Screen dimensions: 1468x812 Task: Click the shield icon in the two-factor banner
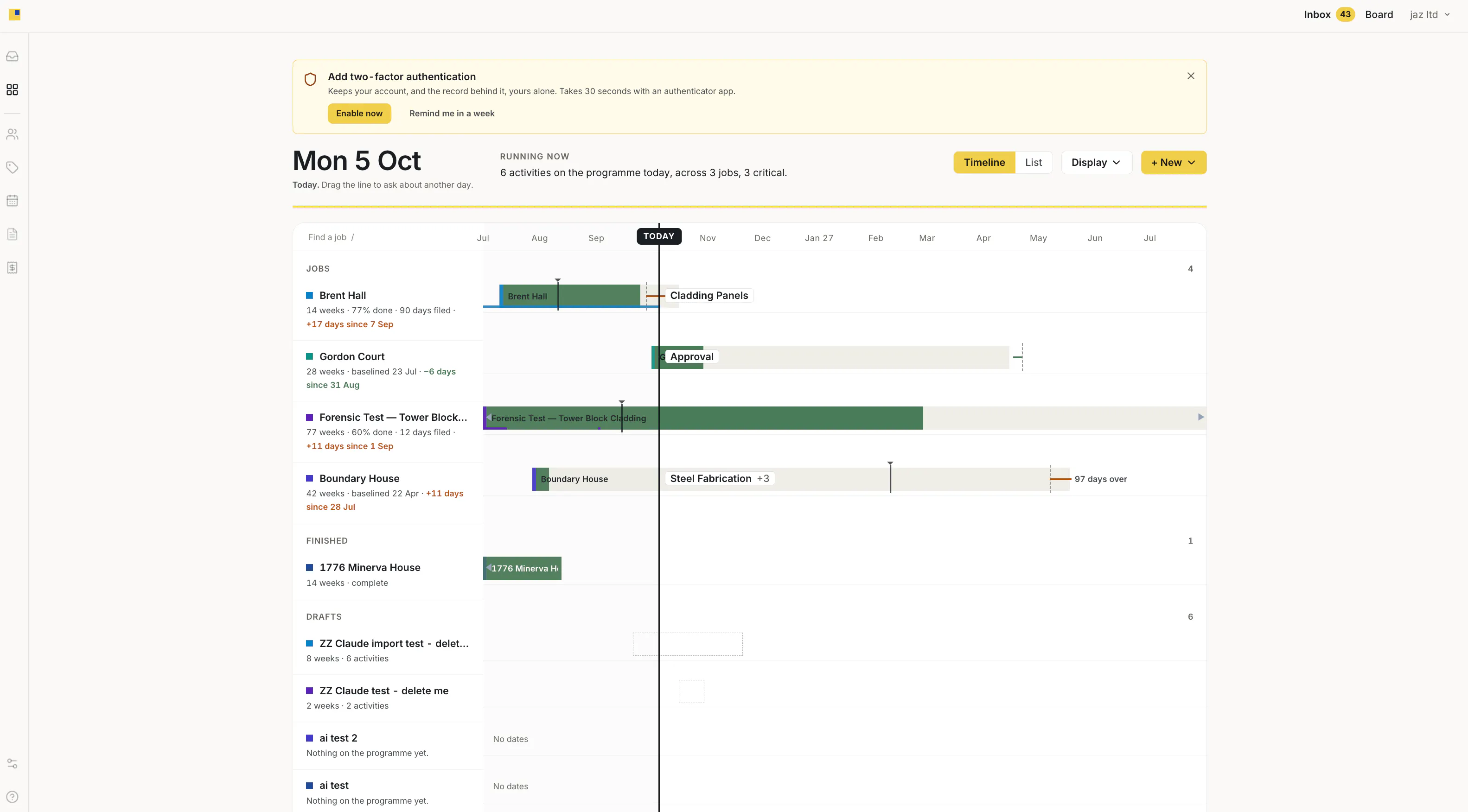point(310,79)
